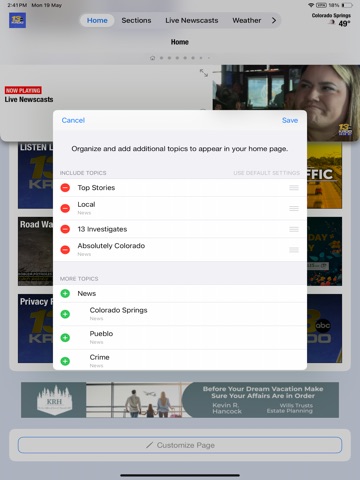
Task: Remove Absolutely Colorado with red minus icon
Action: 65,250
